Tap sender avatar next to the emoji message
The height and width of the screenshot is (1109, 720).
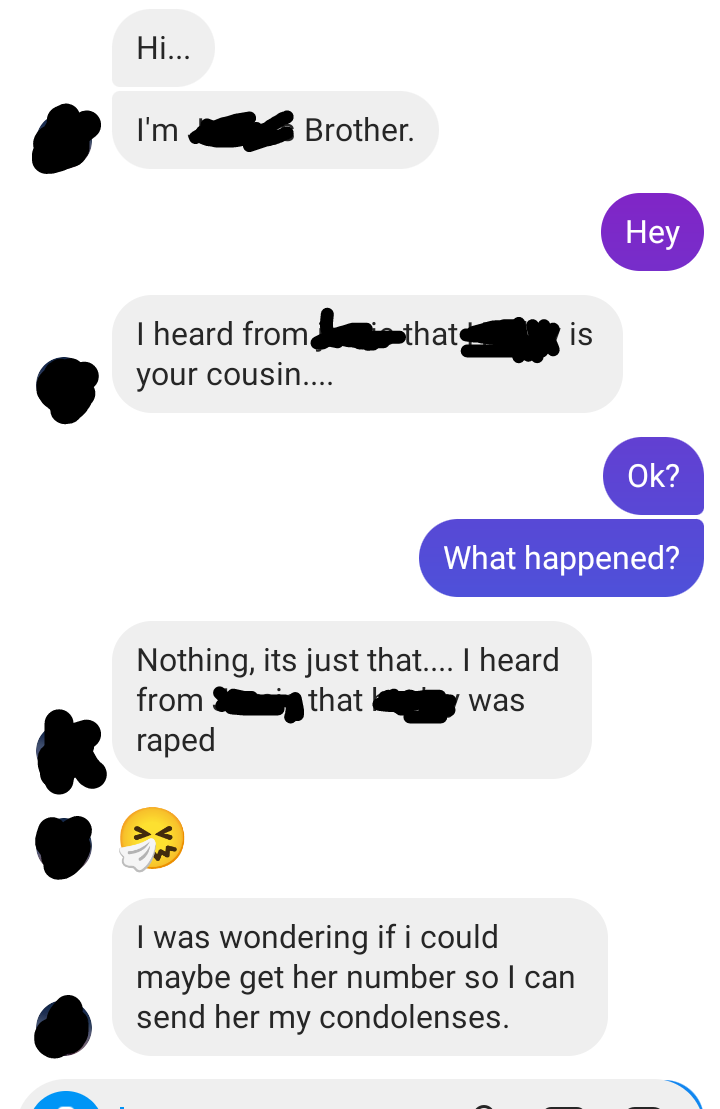click(63, 847)
